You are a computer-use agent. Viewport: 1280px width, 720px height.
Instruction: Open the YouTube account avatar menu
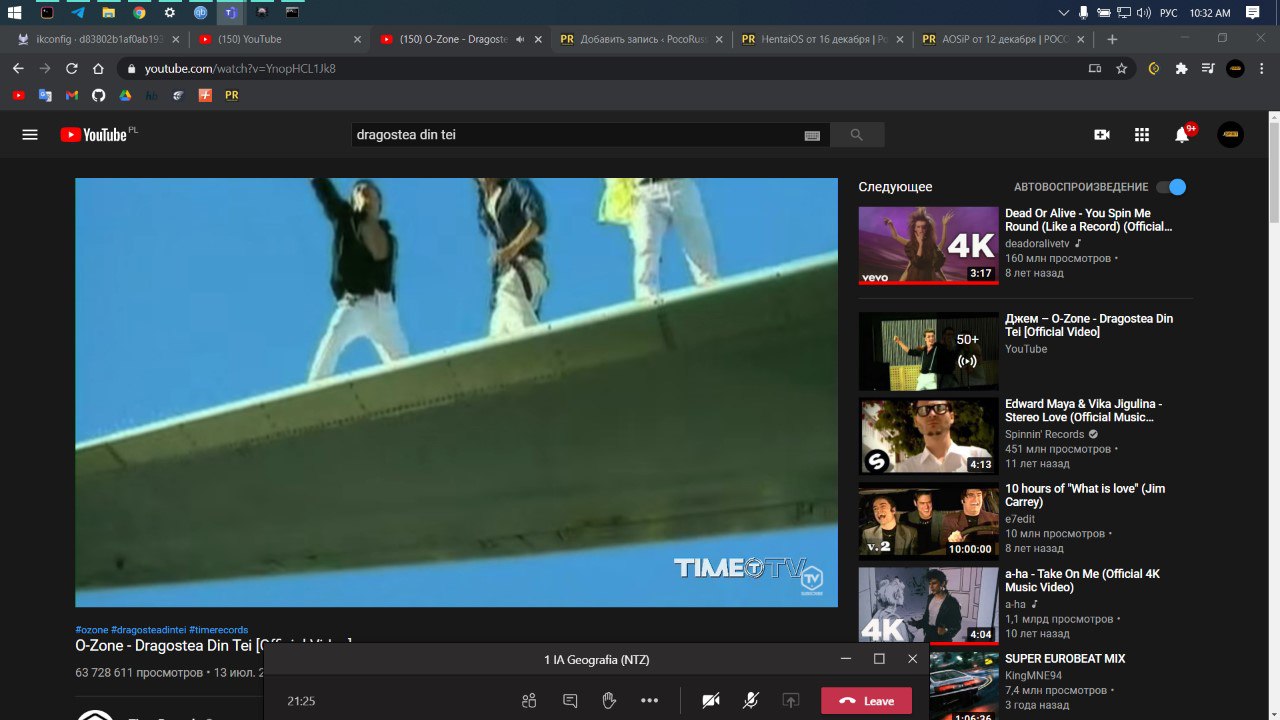pyautogui.click(x=1230, y=135)
